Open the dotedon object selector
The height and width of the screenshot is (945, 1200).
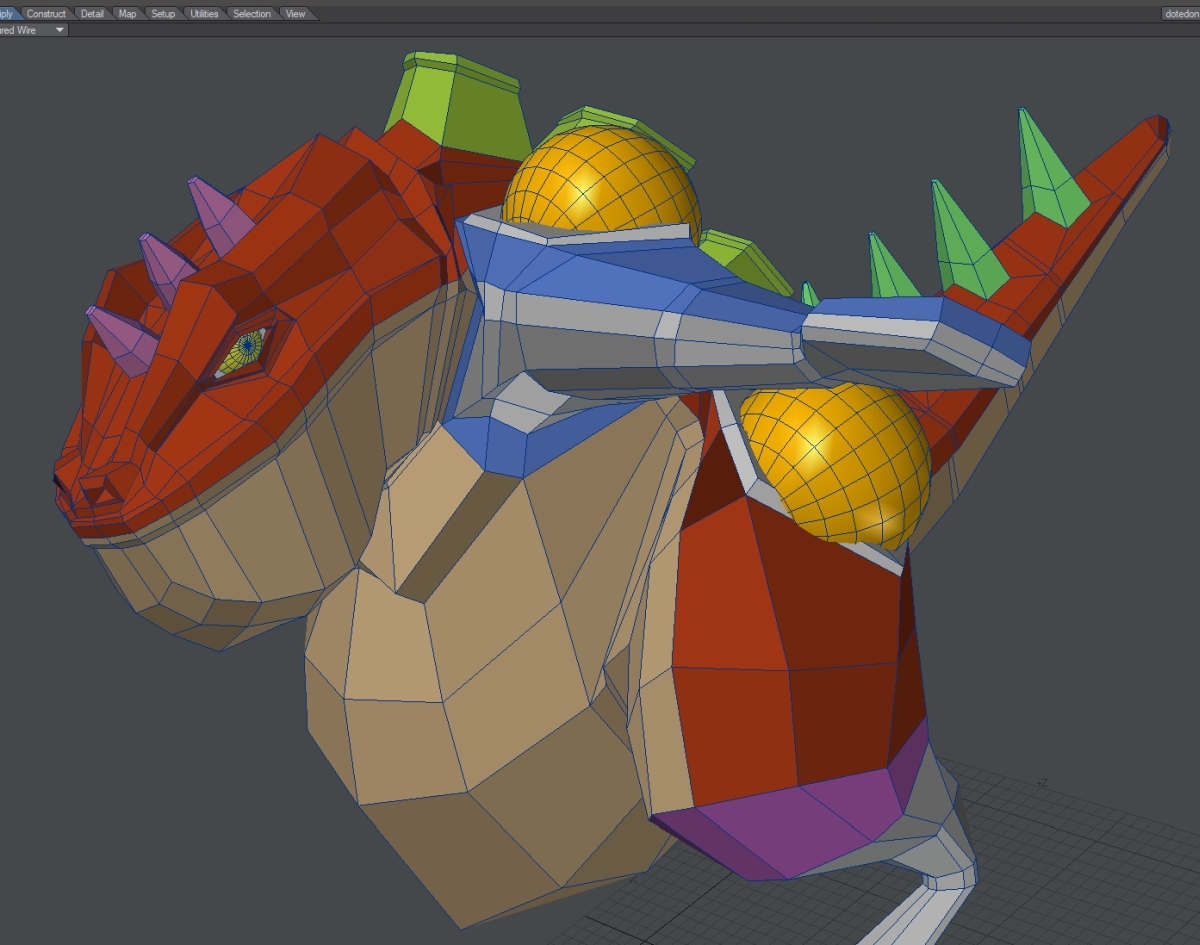(1180, 14)
